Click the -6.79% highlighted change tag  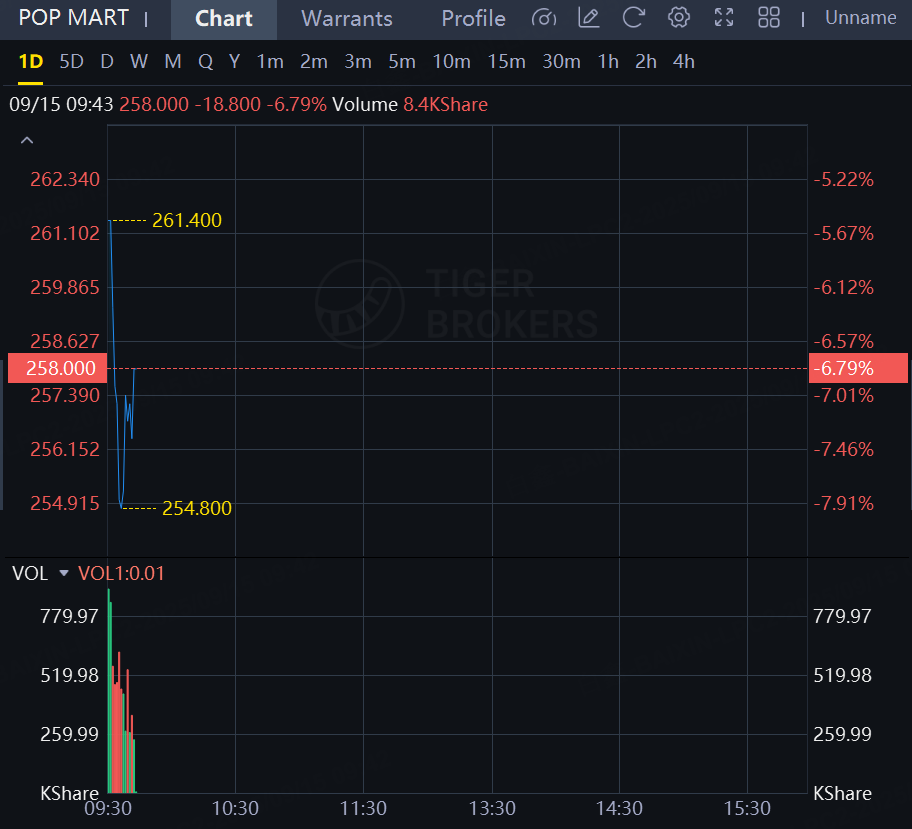[858, 368]
